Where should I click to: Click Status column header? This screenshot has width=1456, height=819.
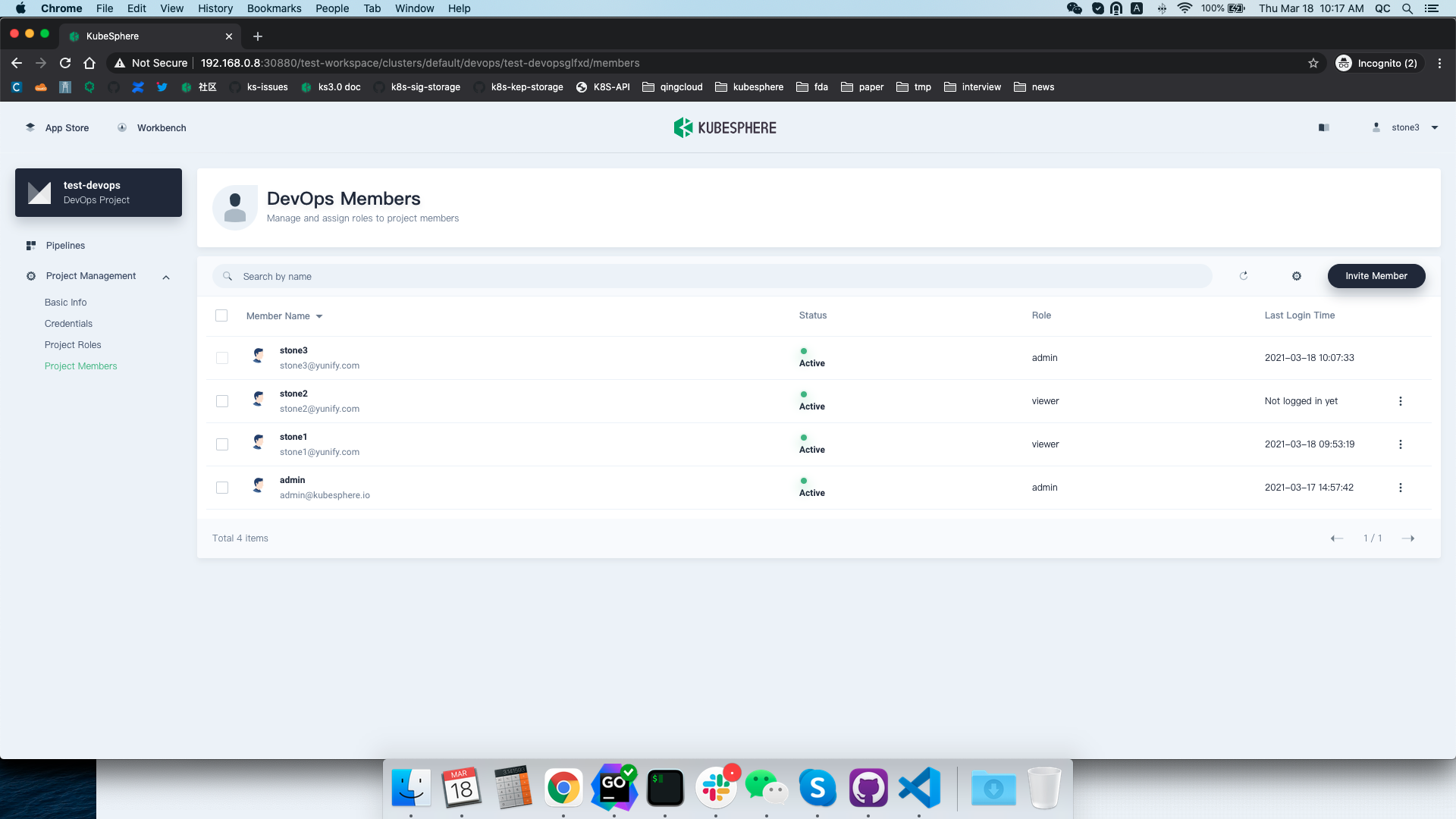tap(813, 315)
